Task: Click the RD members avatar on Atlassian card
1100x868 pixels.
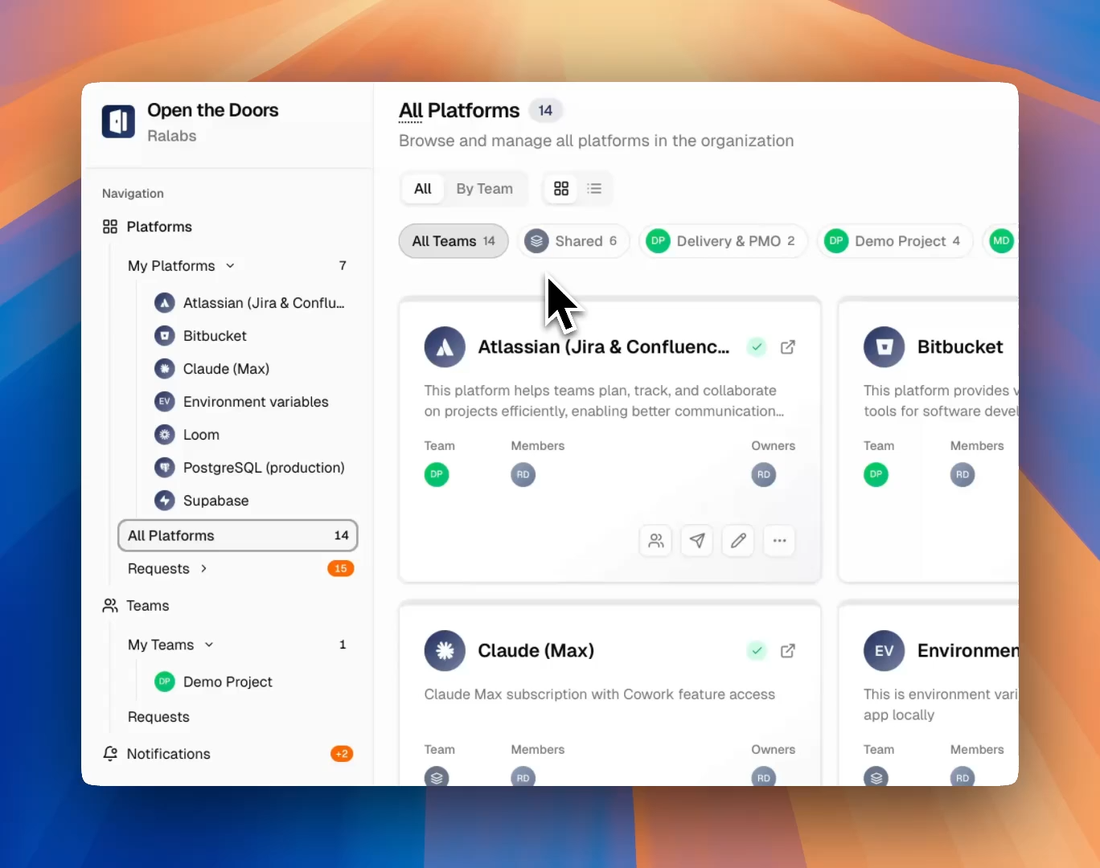Action: (523, 474)
